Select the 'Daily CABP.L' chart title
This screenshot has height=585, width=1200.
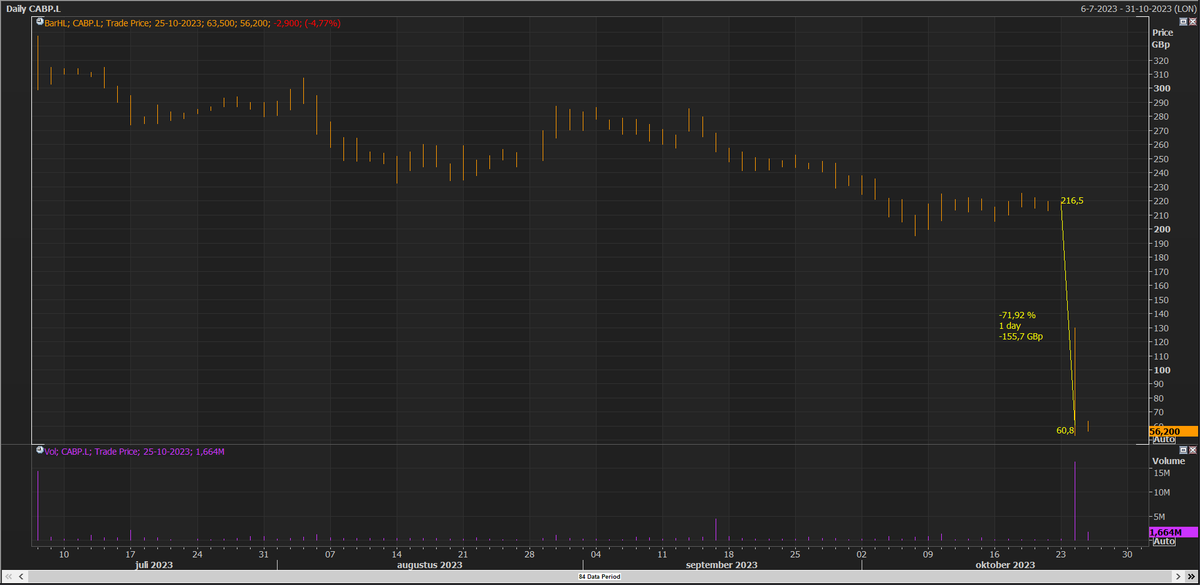(33, 8)
